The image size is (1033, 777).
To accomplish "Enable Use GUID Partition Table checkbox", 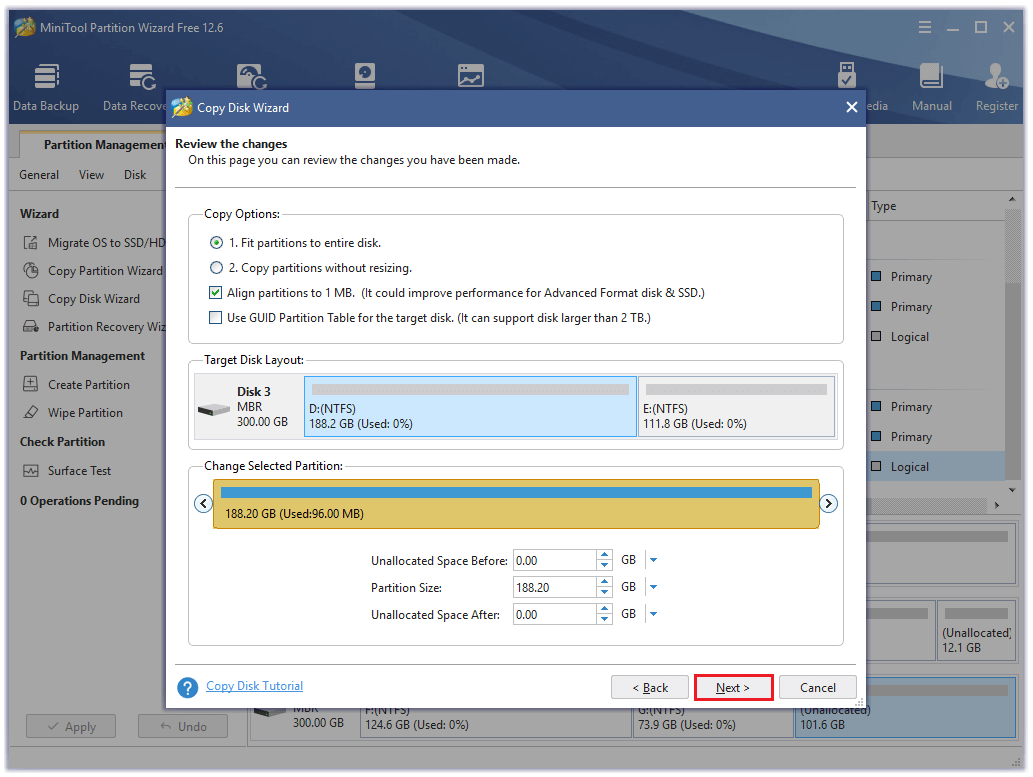I will [215, 318].
